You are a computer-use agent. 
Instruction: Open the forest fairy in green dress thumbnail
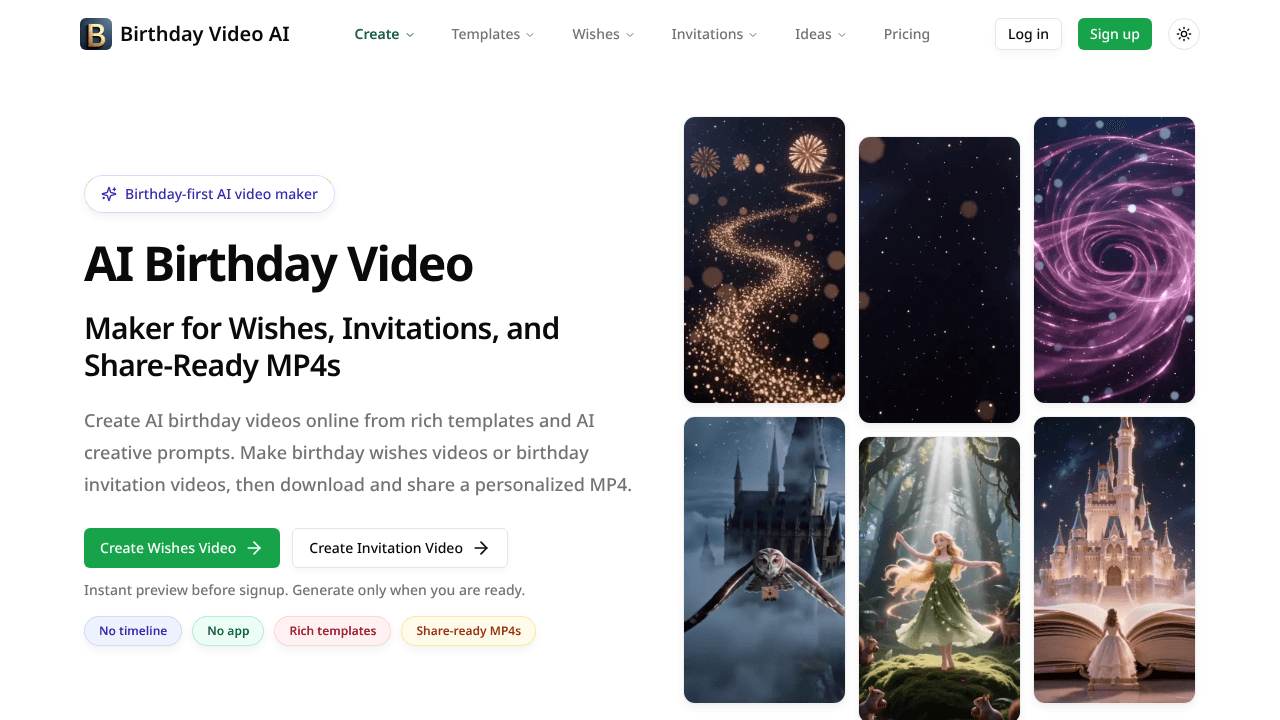point(939,578)
